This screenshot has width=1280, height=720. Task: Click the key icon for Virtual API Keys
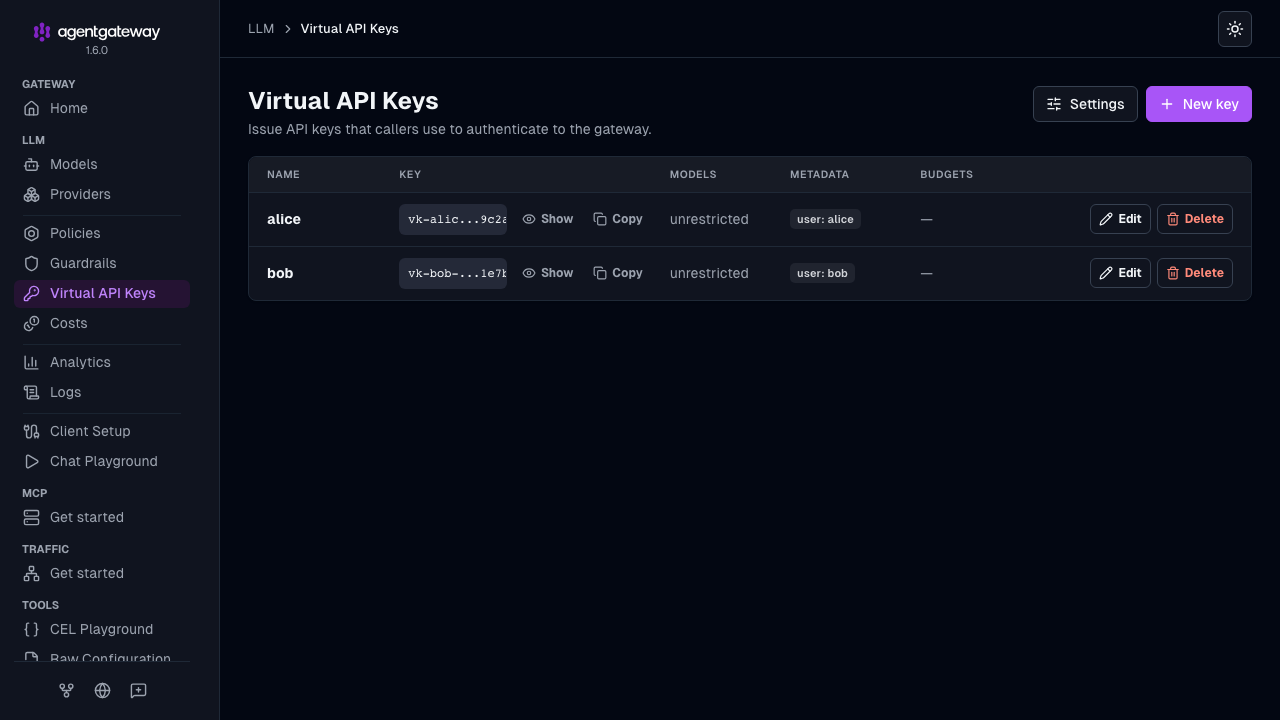[31, 293]
